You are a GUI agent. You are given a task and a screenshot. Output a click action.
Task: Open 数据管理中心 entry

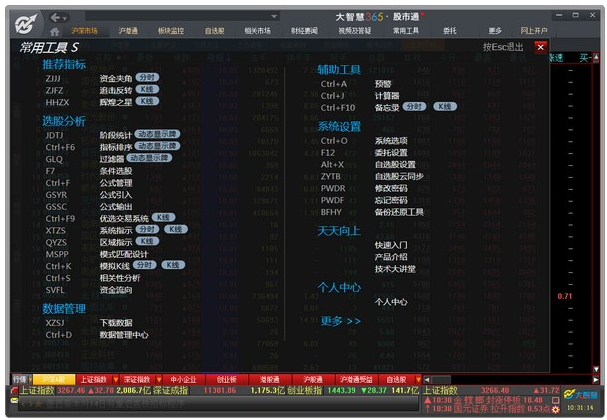(x=124, y=335)
